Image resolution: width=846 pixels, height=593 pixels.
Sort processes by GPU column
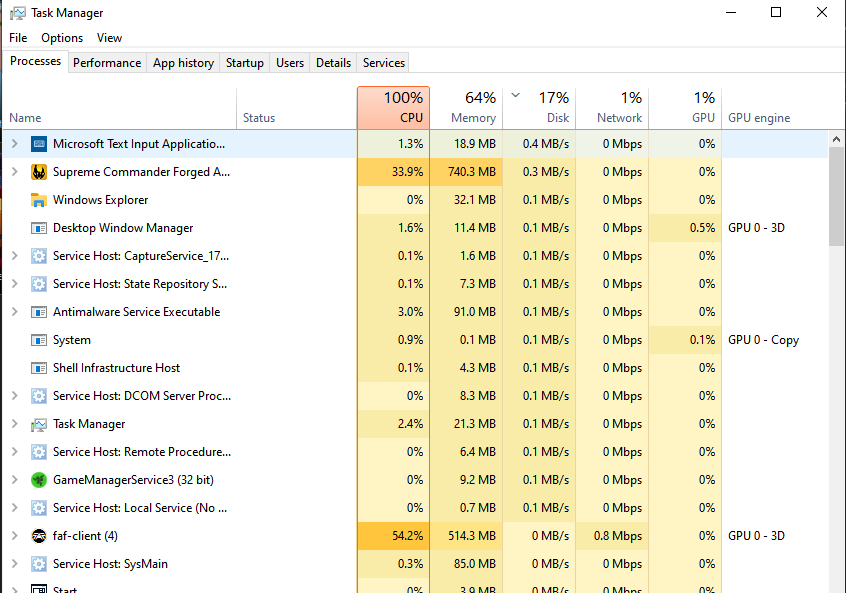click(685, 108)
